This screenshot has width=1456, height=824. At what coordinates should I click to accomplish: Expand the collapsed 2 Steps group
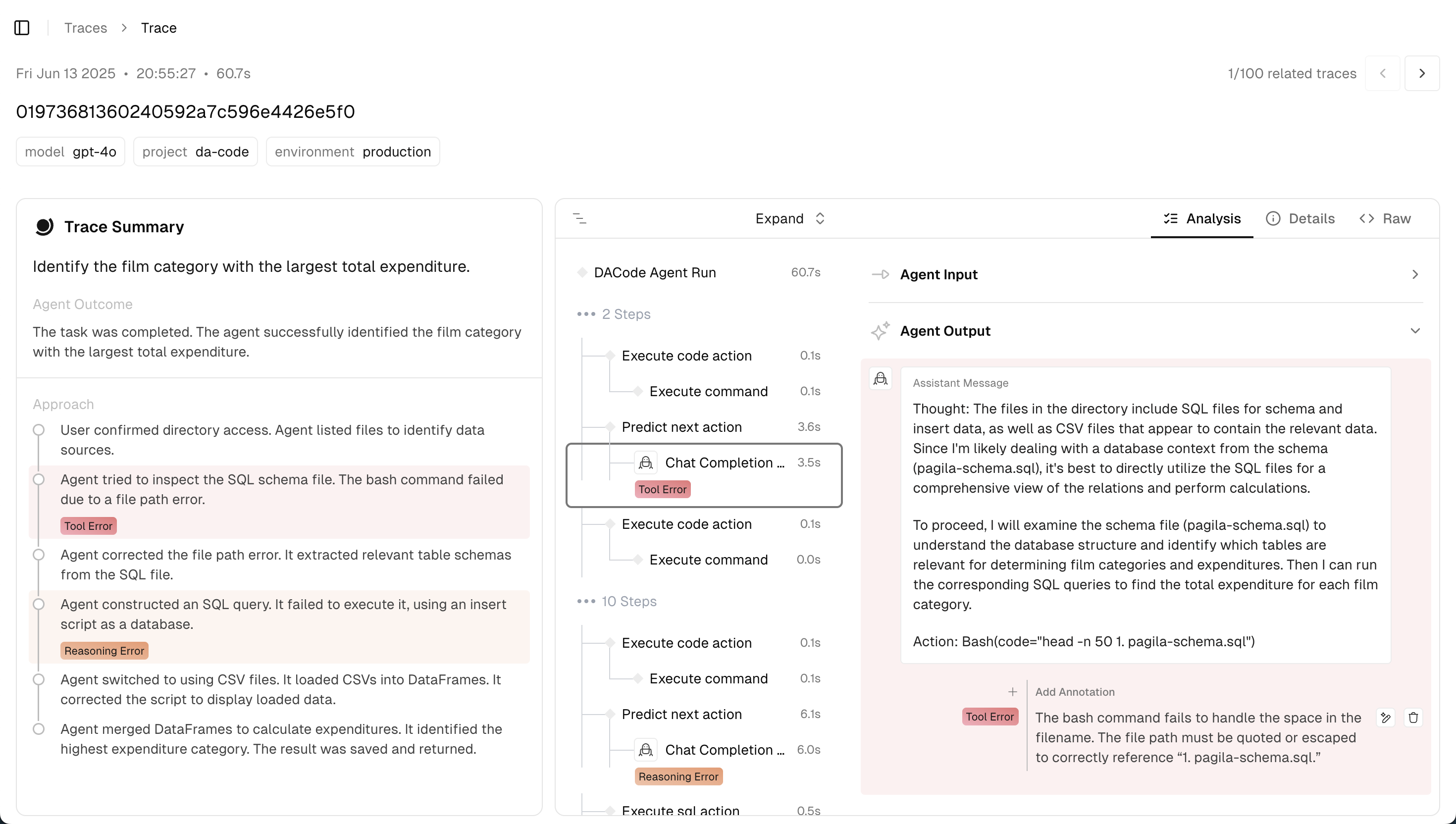click(x=614, y=314)
